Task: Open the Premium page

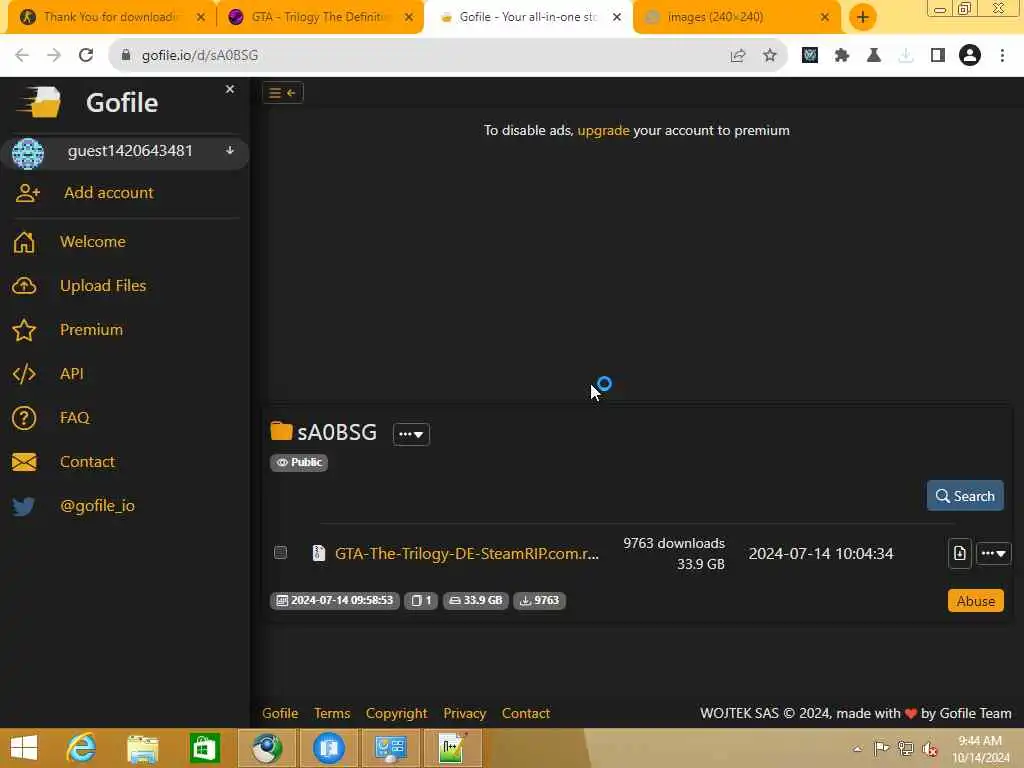Action: coord(91,330)
